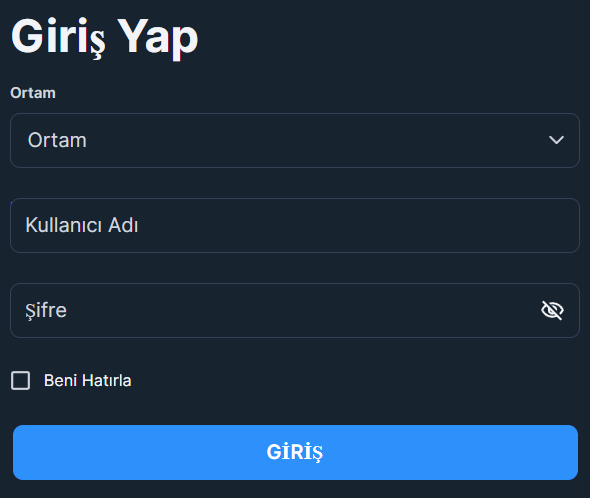Enable the Beni Hatırla checkbox
The width and height of the screenshot is (590, 498).
point(20,380)
